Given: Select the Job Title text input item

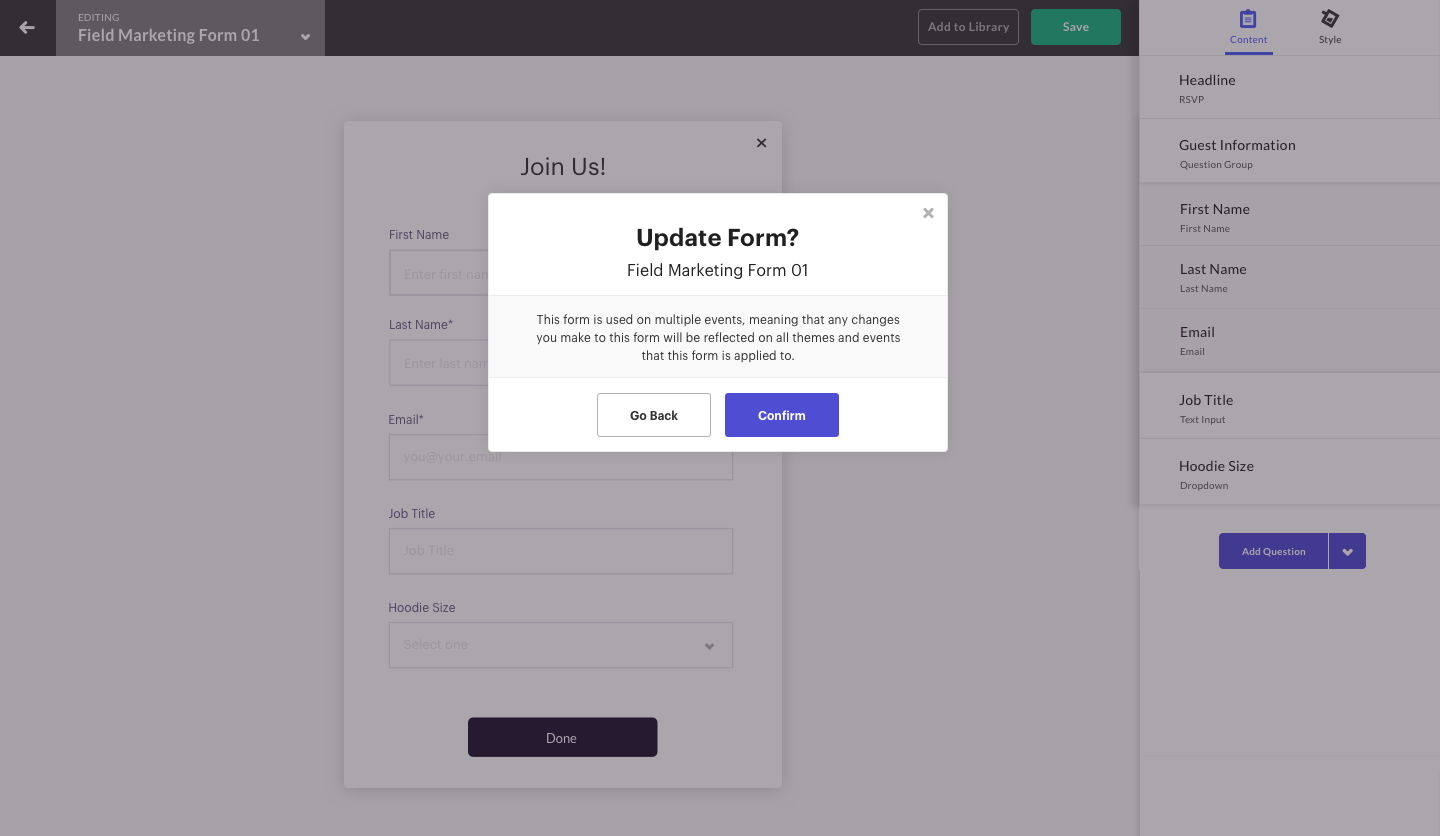Looking at the screenshot, I should tap(1290, 408).
